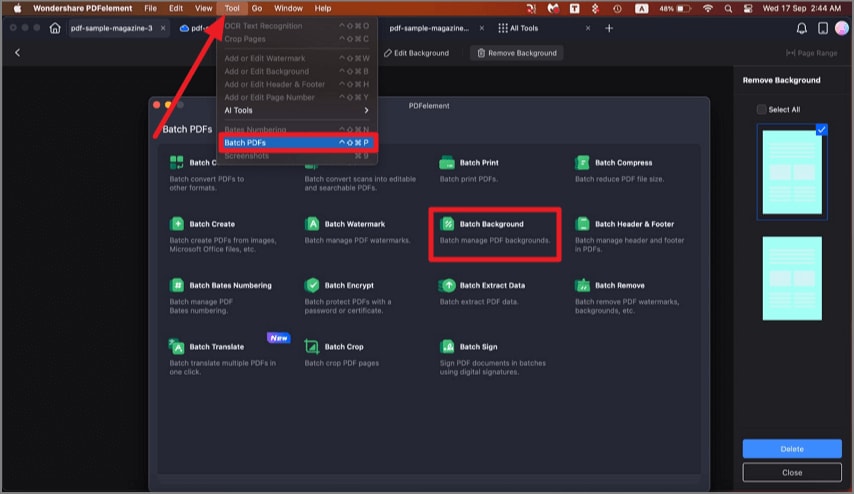This screenshot has height=494, width=854.
Task: Click the Close button
Action: tap(792, 472)
